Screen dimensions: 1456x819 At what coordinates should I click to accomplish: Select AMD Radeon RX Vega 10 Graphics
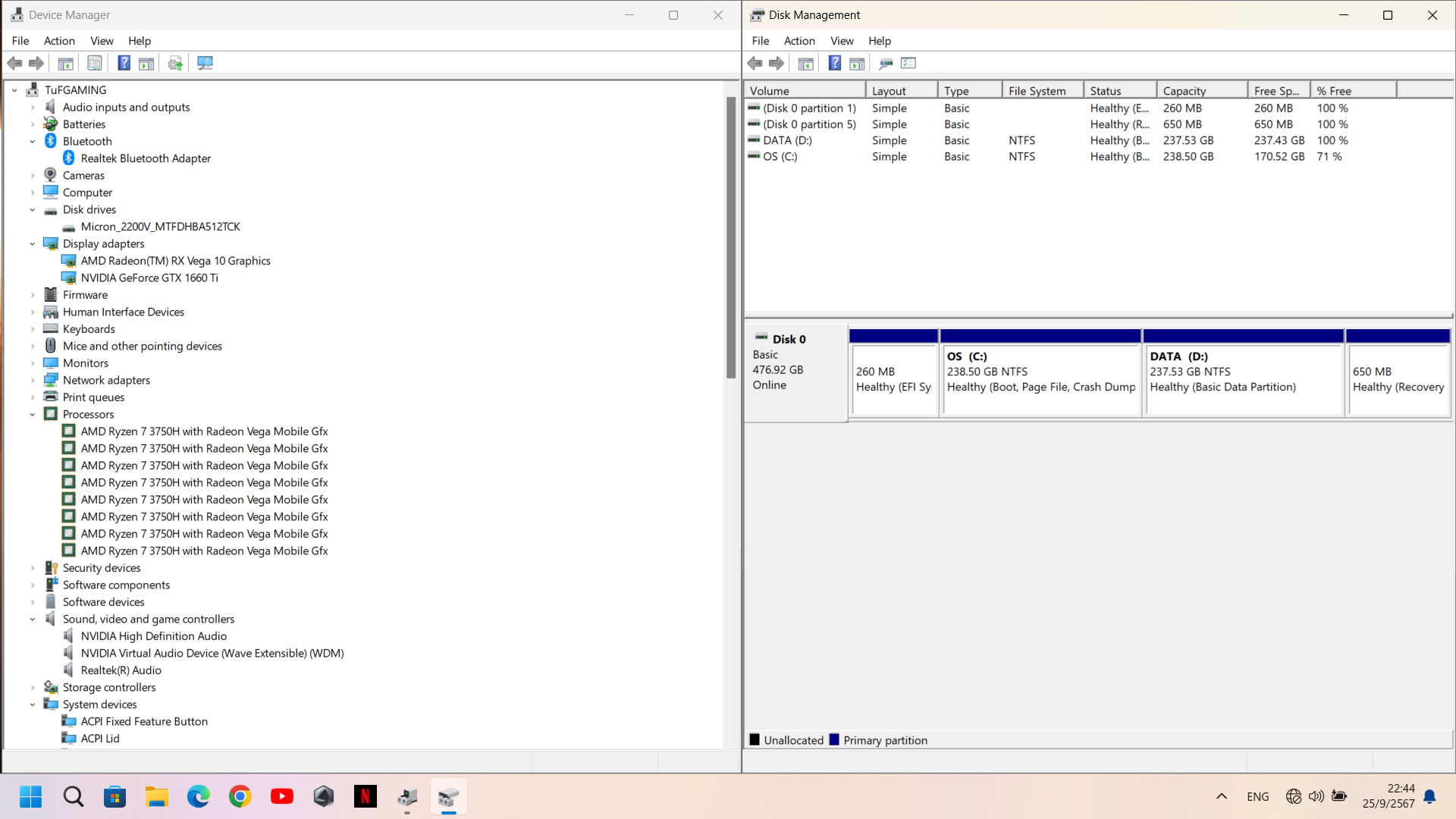pos(175,260)
